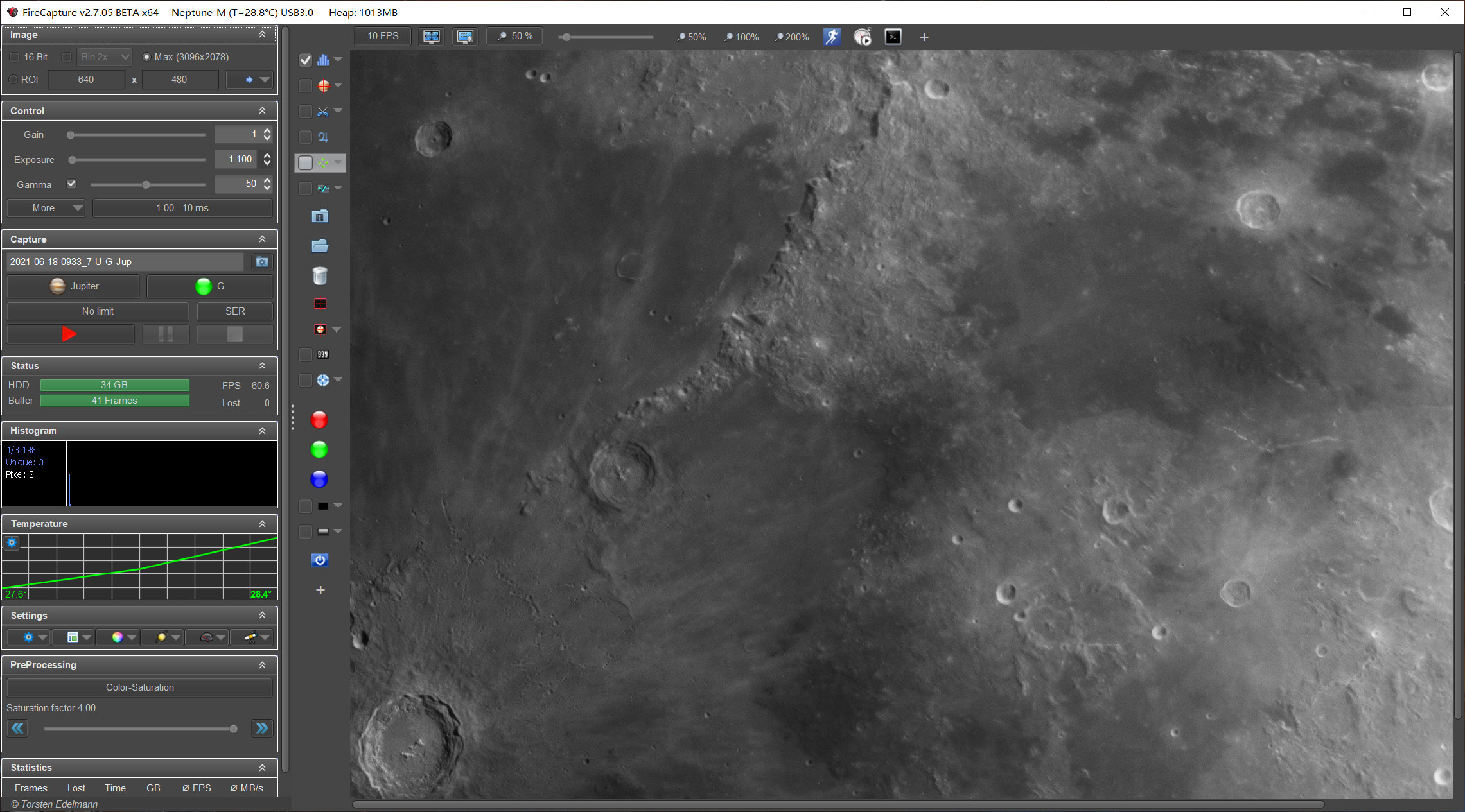Uncheck the Gamma checkbox
The width and height of the screenshot is (1465, 812).
coord(71,184)
